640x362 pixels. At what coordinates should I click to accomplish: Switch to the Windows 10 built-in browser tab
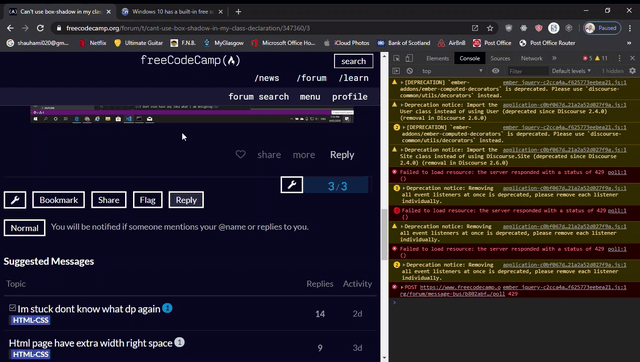[172, 12]
